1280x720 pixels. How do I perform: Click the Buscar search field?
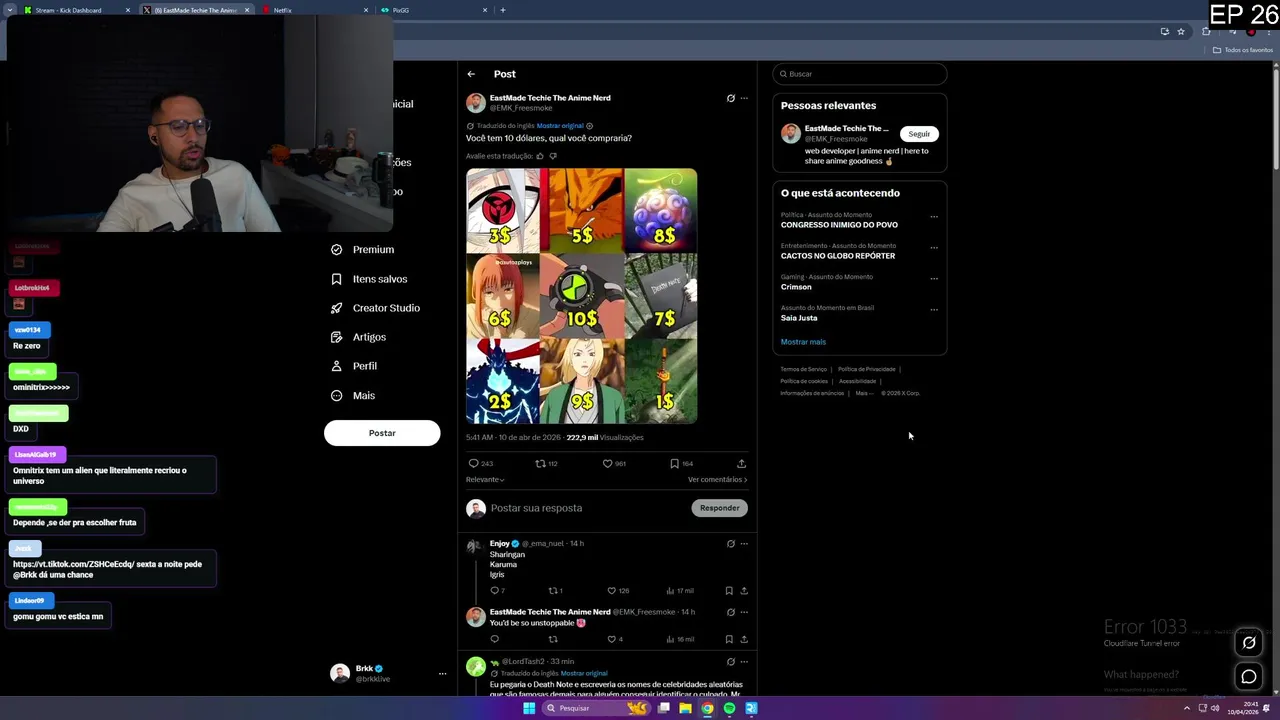point(860,74)
